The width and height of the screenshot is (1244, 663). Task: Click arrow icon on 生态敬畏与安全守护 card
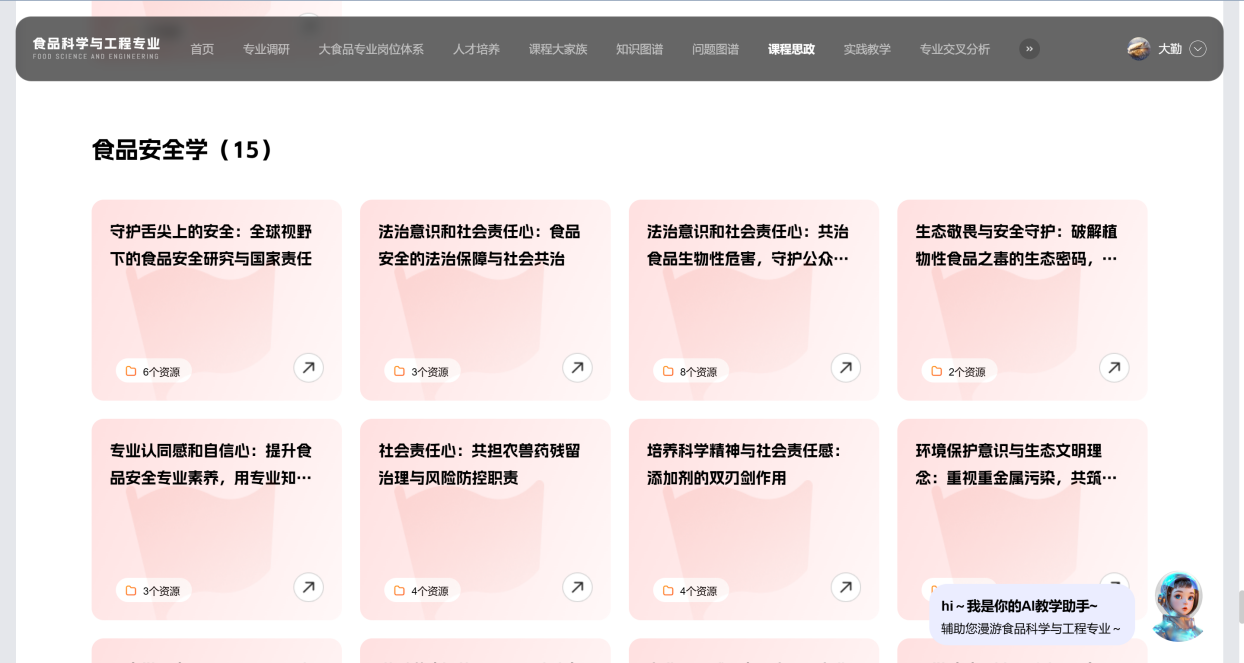point(1114,368)
